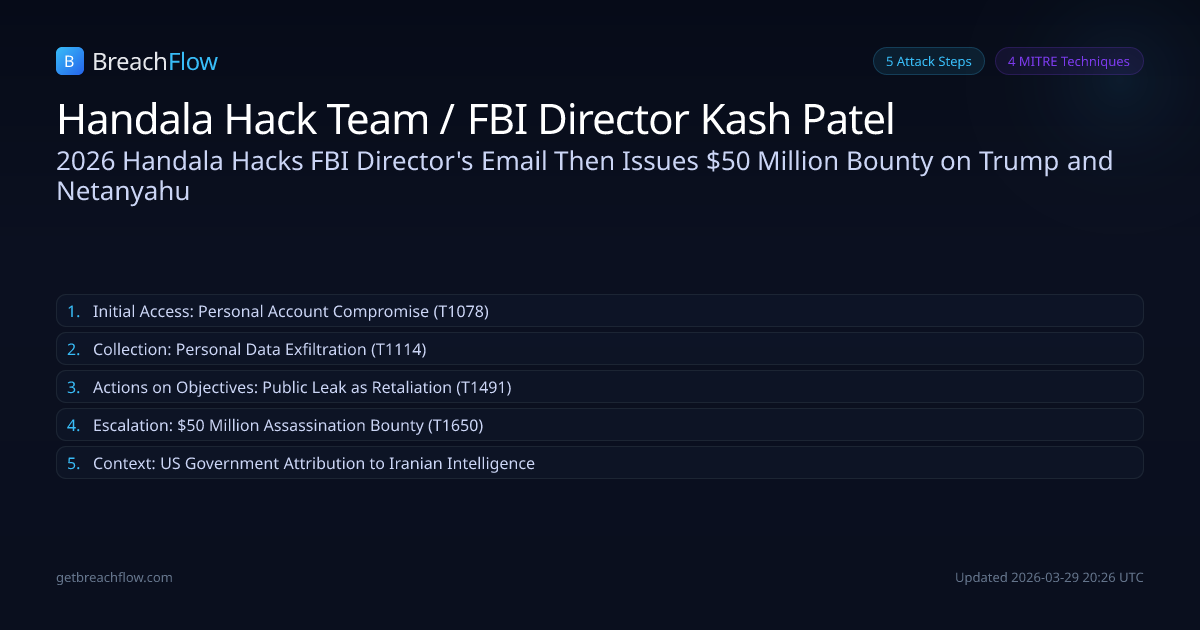Select the 4 MITRE Techniques badge
The image size is (1200, 630).
(1068, 61)
